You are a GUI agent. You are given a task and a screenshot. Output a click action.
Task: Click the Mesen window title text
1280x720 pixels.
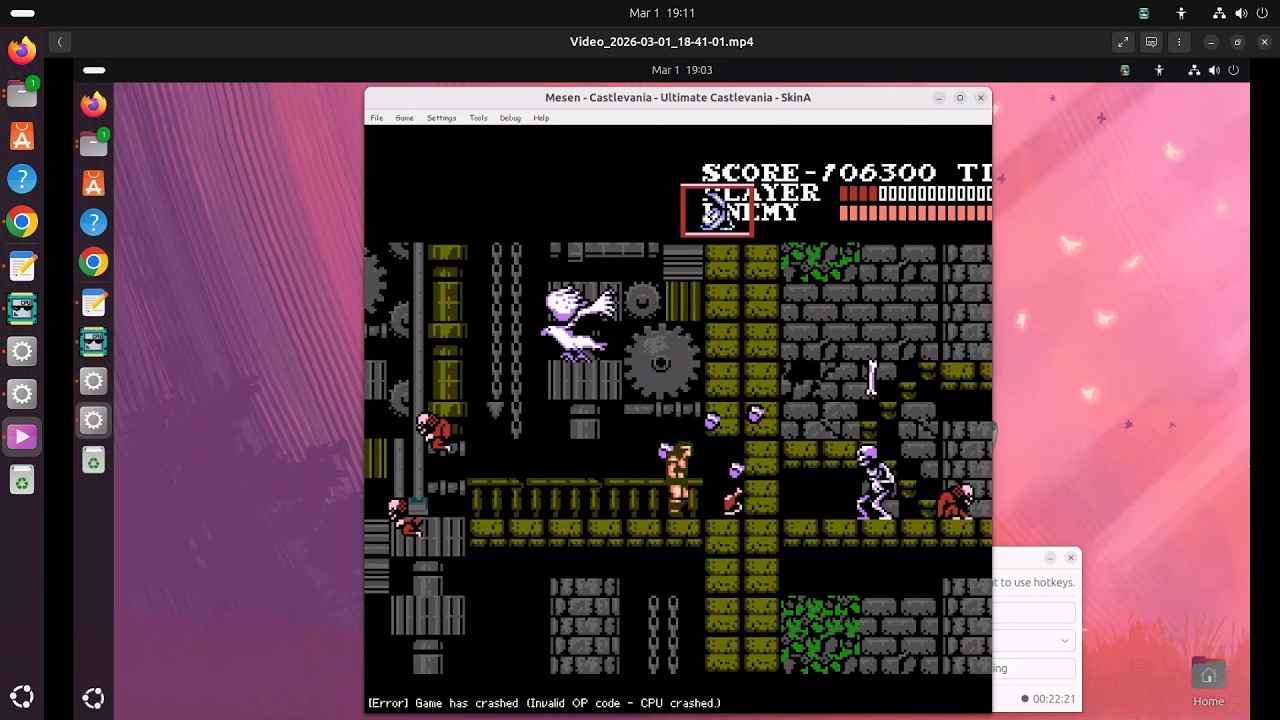(678, 97)
